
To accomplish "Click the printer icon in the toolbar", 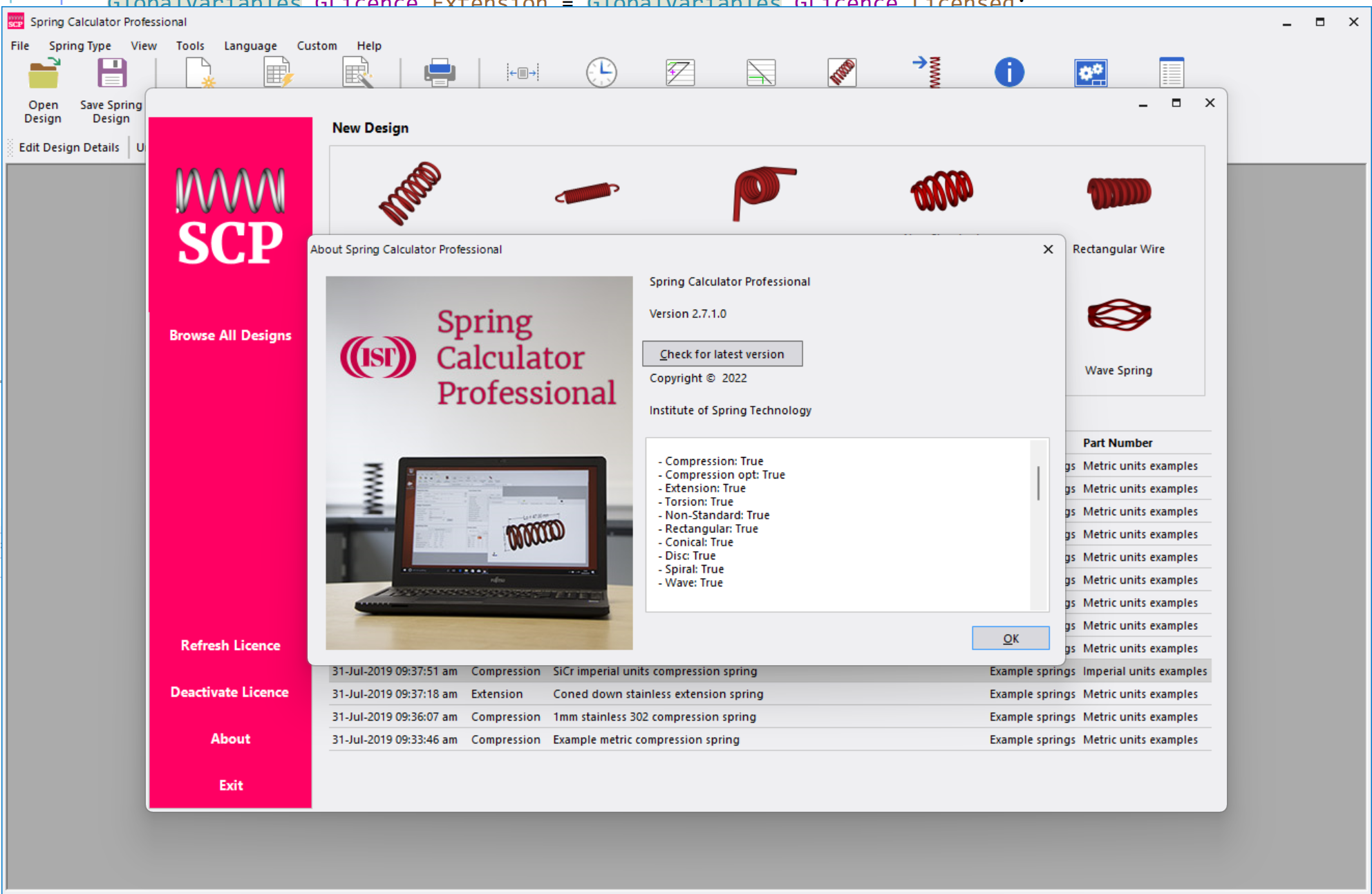I will click(440, 73).
